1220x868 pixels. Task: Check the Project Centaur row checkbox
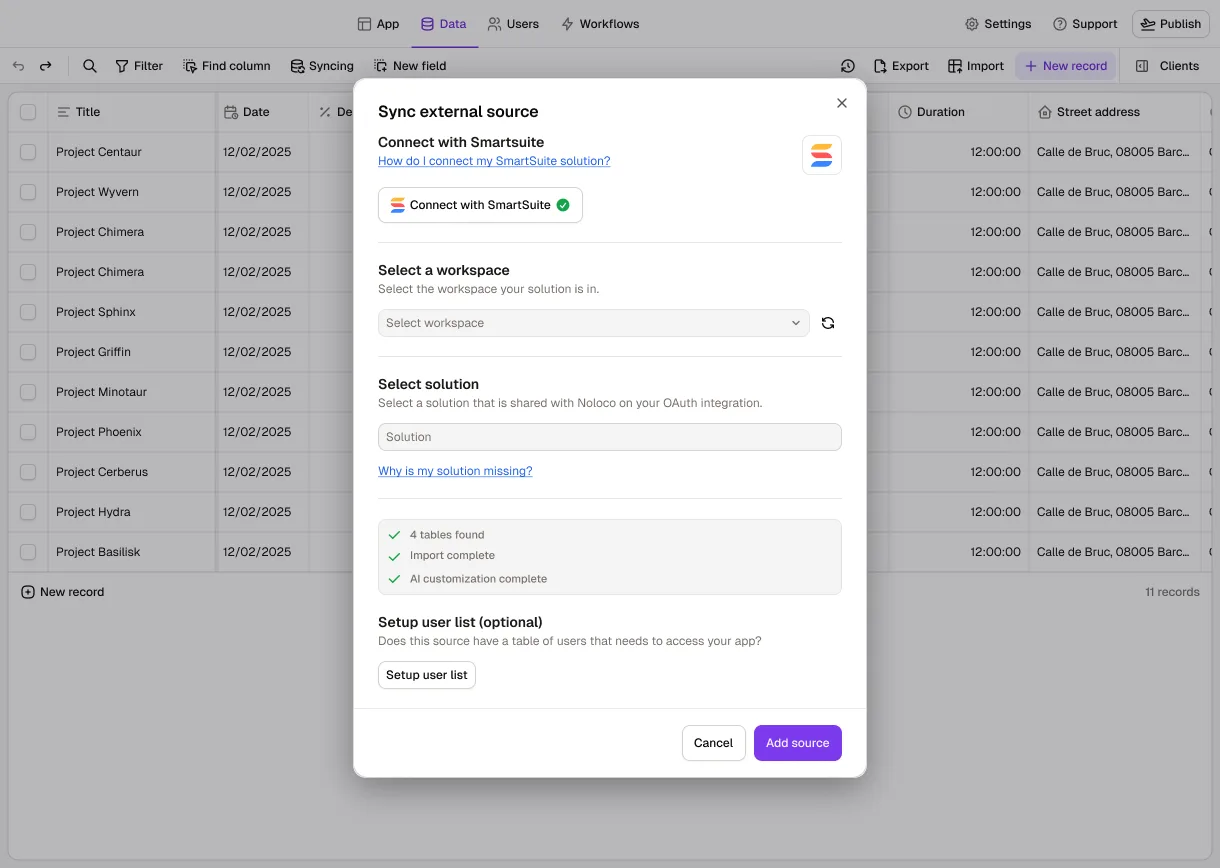coord(28,152)
